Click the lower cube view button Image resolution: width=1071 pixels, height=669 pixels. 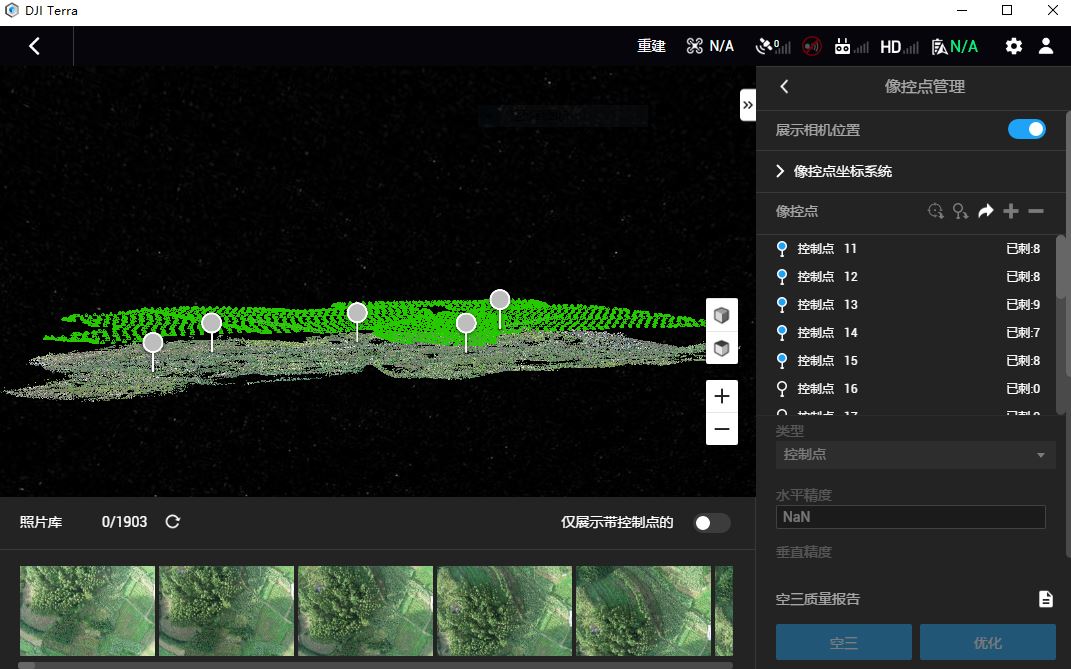(721, 348)
